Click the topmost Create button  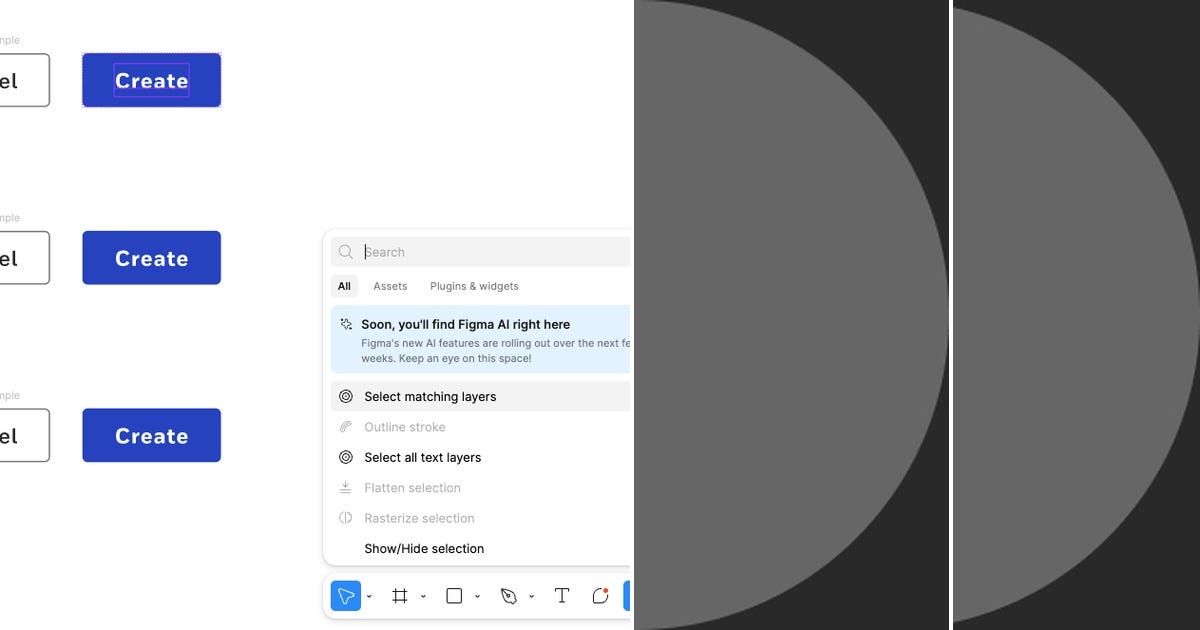(151, 80)
